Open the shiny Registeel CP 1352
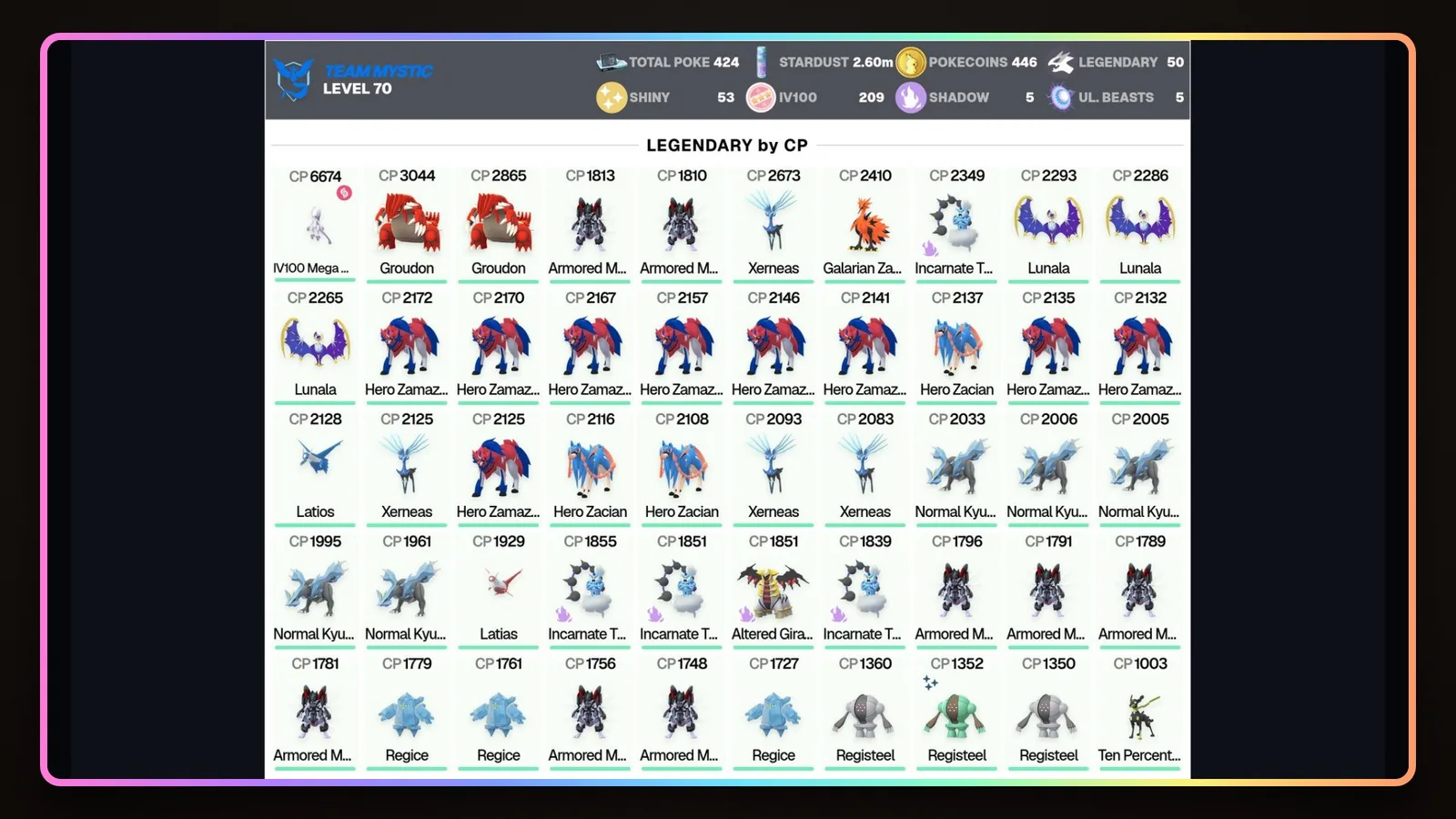Viewport: 1456px width, 819px height. tap(957, 712)
